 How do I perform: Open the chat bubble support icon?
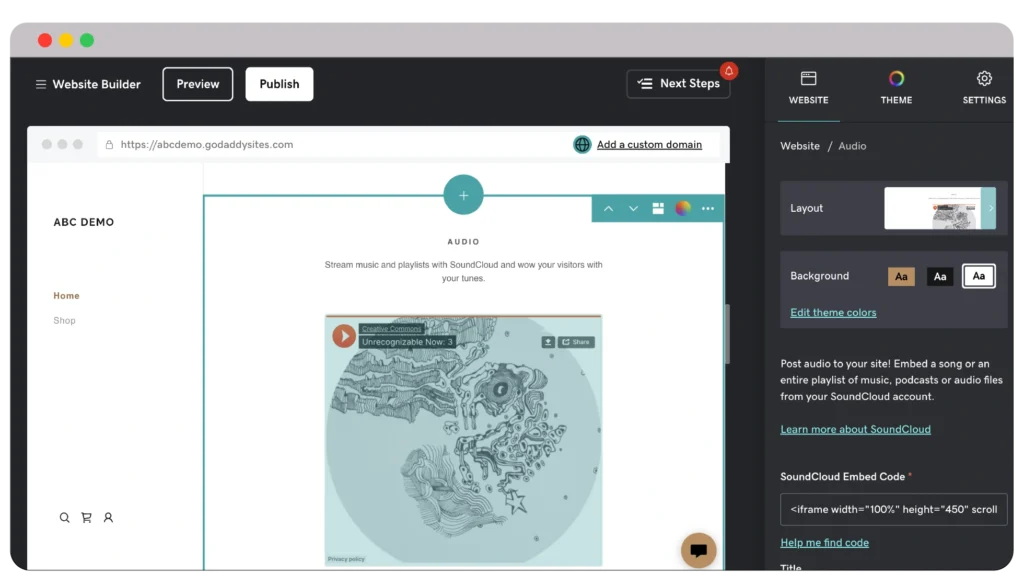[x=698, y=550]
